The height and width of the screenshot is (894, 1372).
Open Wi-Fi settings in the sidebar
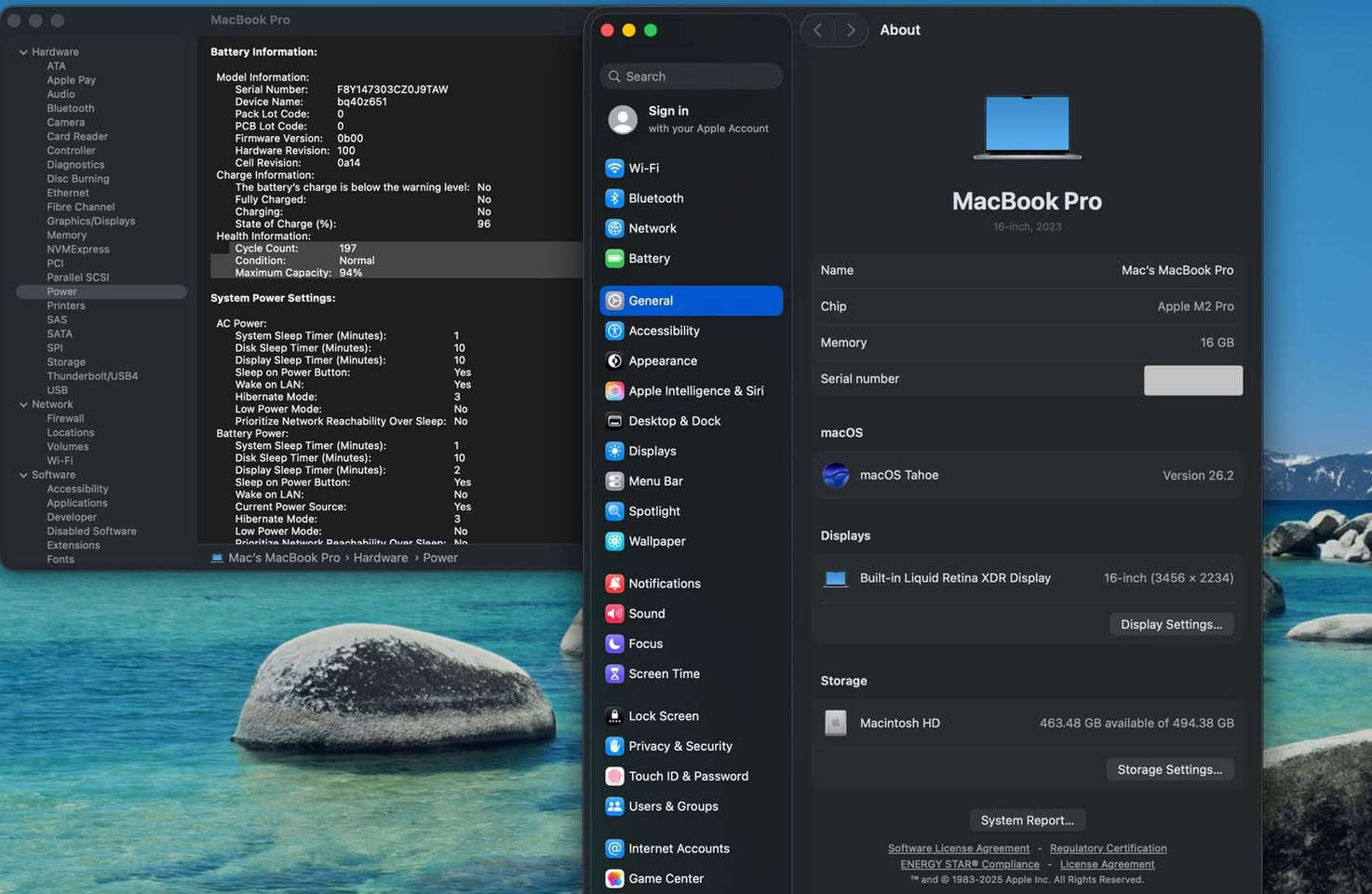click(643, 168)
